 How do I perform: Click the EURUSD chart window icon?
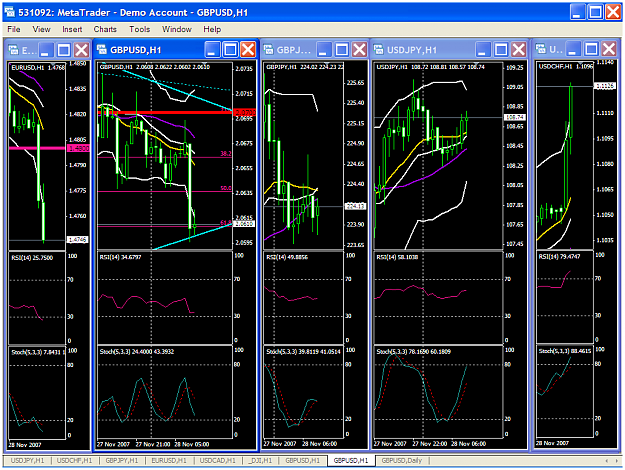tap(14, 49)
